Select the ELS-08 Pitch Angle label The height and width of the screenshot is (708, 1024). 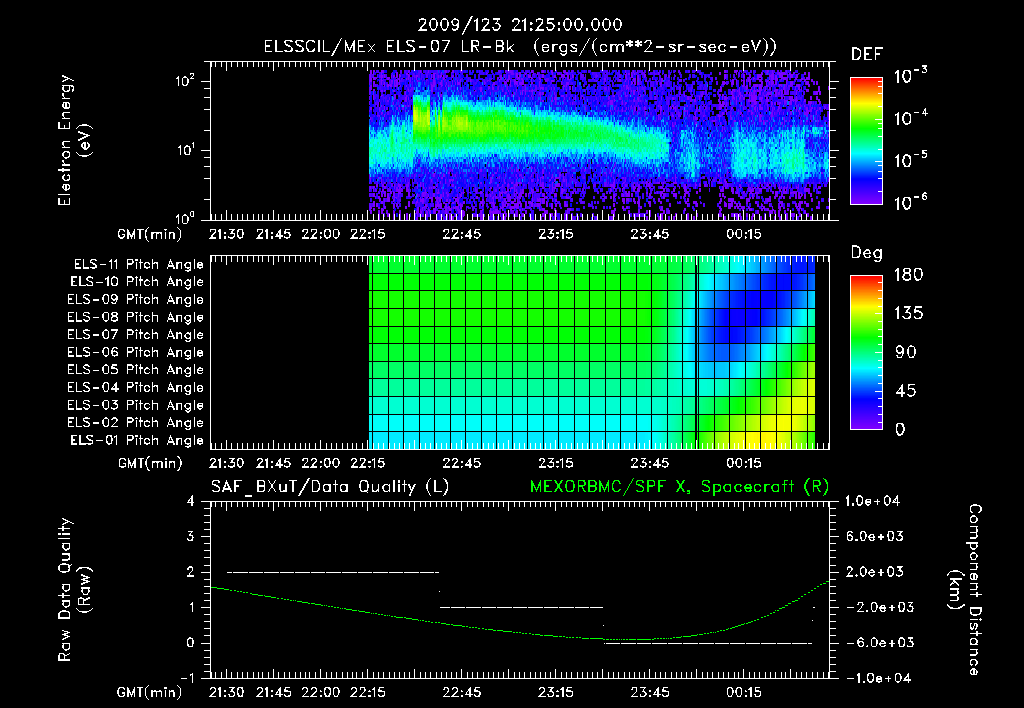(x=135, y=317)
